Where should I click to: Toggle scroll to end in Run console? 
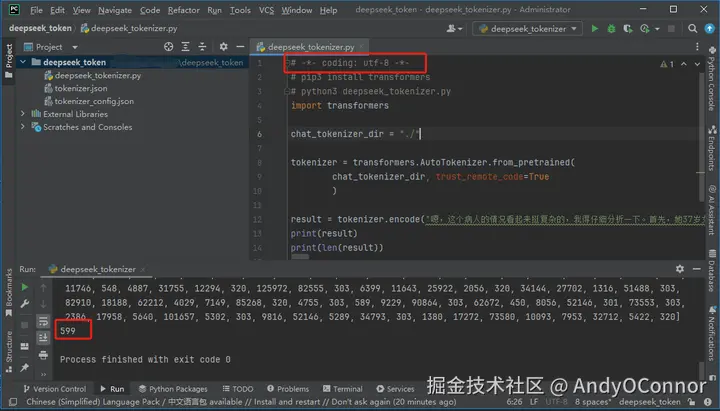coord(43,338)
